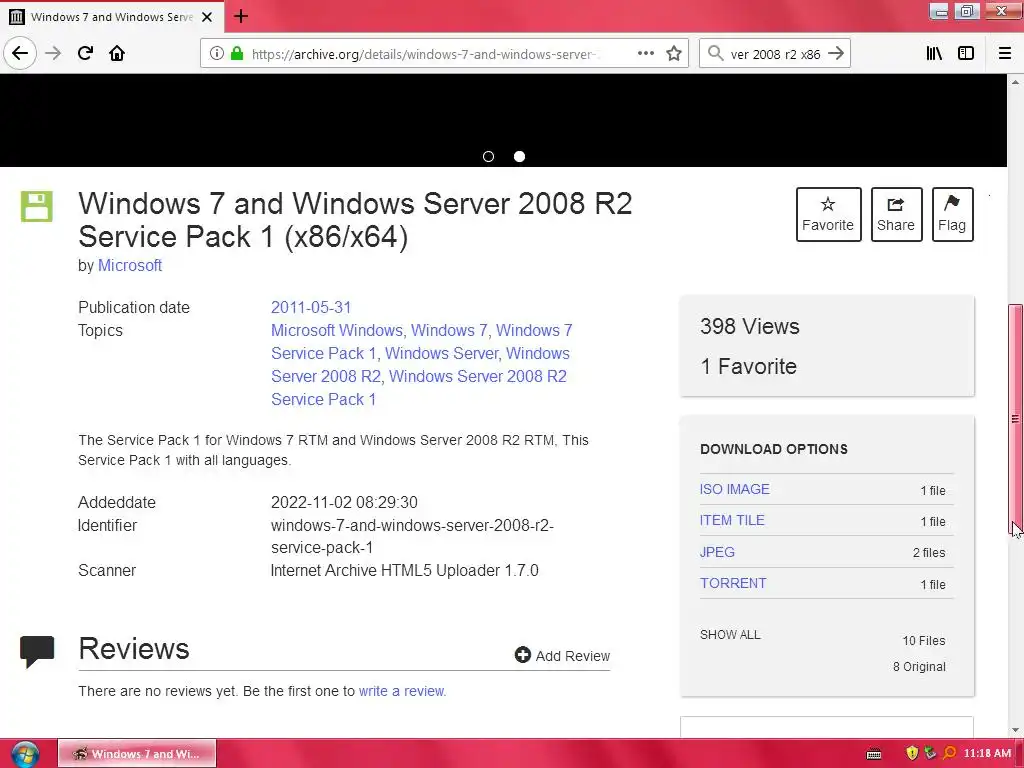The width and height of the screenshot is (1024, 768).
Task: Submit search with the arrow button
Action: click(836, 54)
